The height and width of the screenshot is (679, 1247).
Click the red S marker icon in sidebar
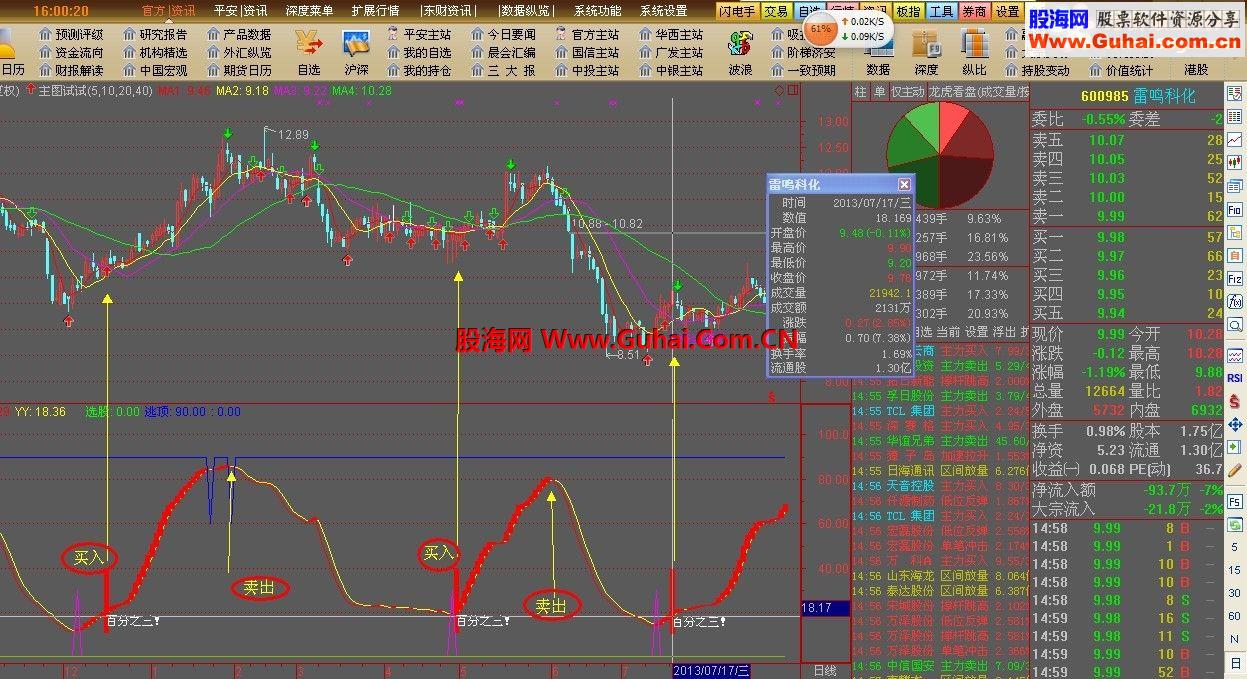pos(1233,402)
